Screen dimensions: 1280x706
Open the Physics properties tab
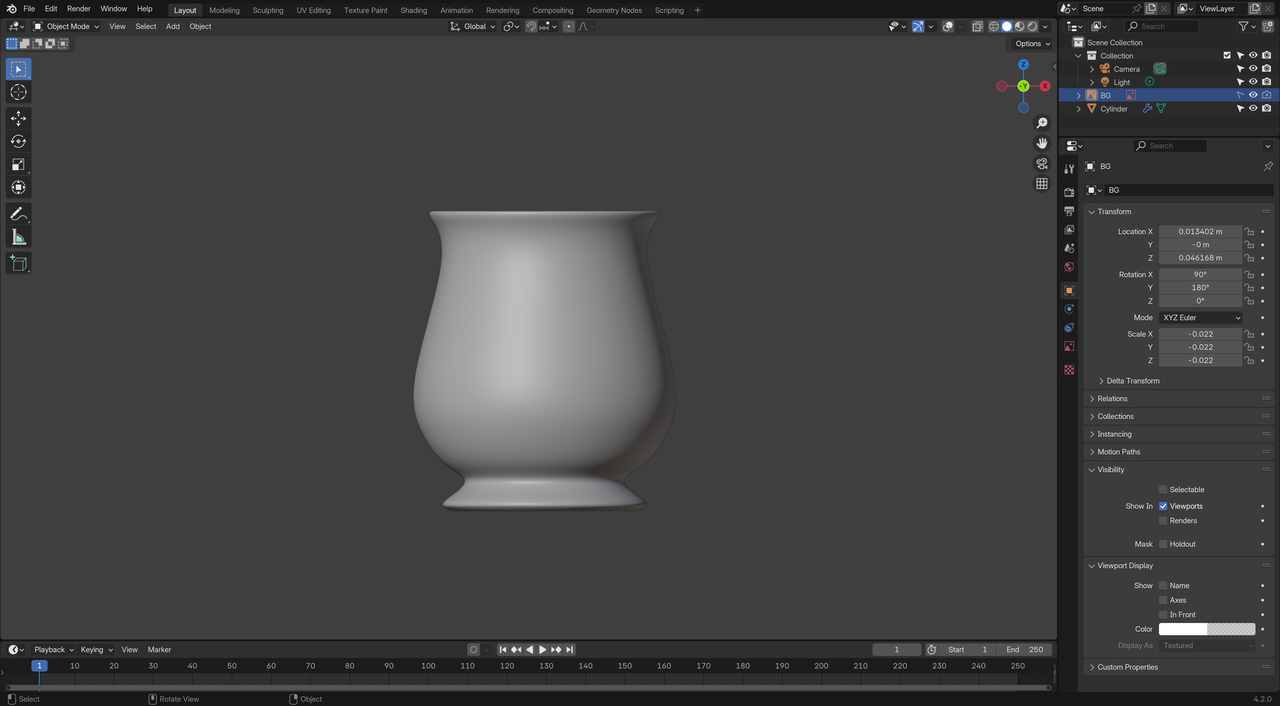tap(1069, 309)
